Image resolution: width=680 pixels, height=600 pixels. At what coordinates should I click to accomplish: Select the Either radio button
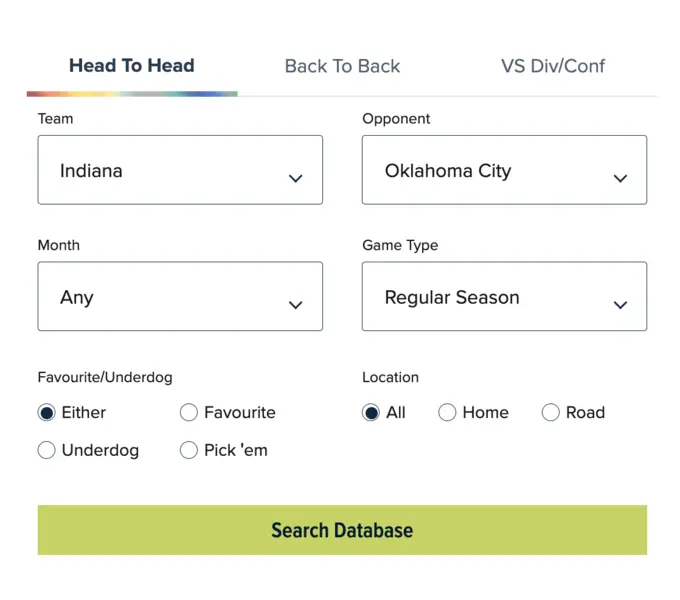pos(47,413)
